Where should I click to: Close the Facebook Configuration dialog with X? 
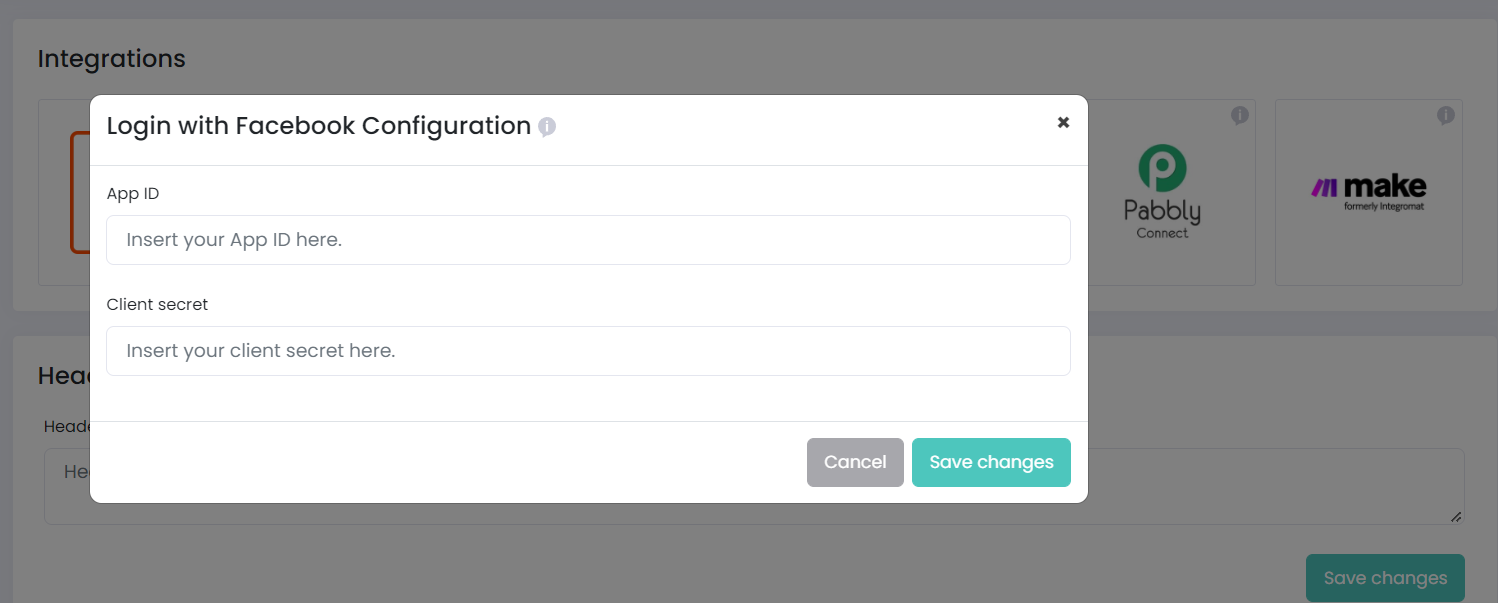click(x=1063, y=122)
